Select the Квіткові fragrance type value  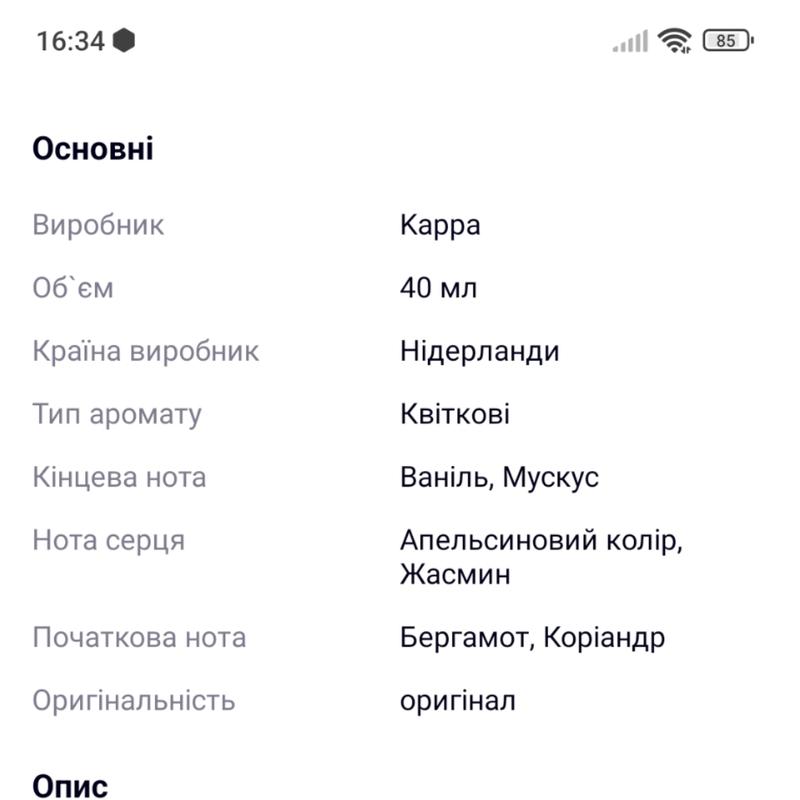(x=455, y=414)
